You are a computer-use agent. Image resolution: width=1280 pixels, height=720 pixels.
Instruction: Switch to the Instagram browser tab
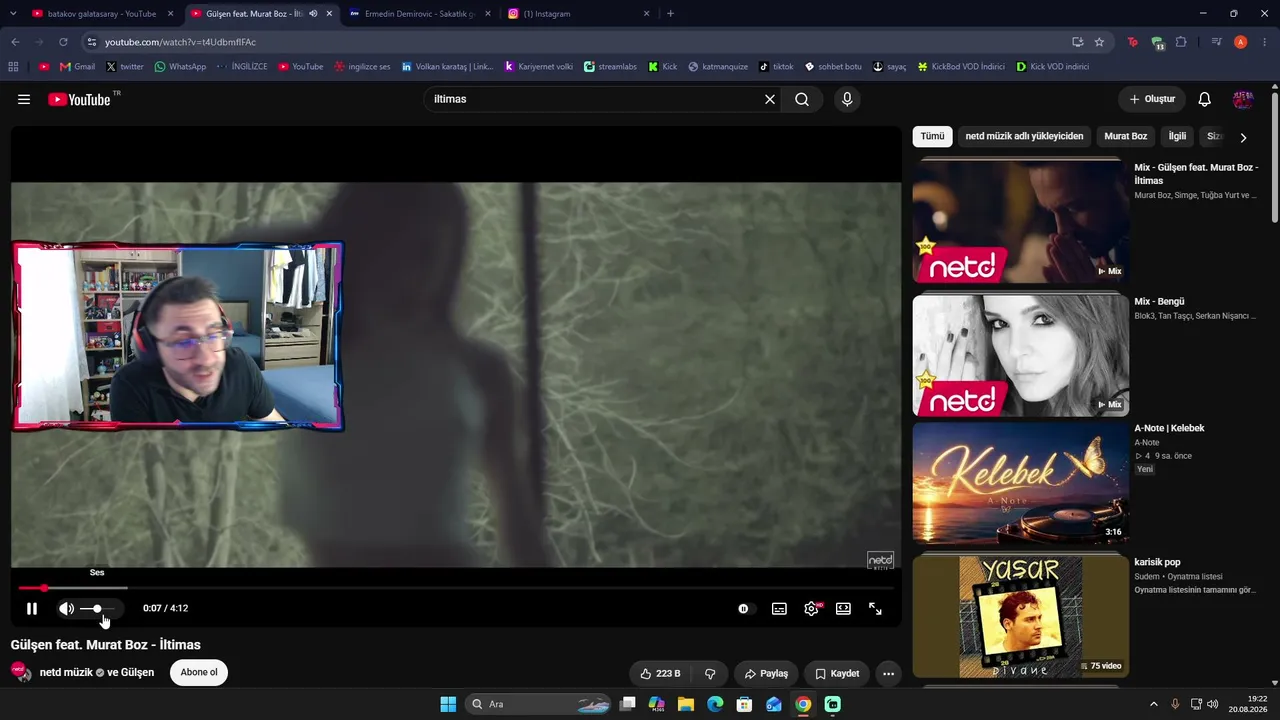coord(576,14)
